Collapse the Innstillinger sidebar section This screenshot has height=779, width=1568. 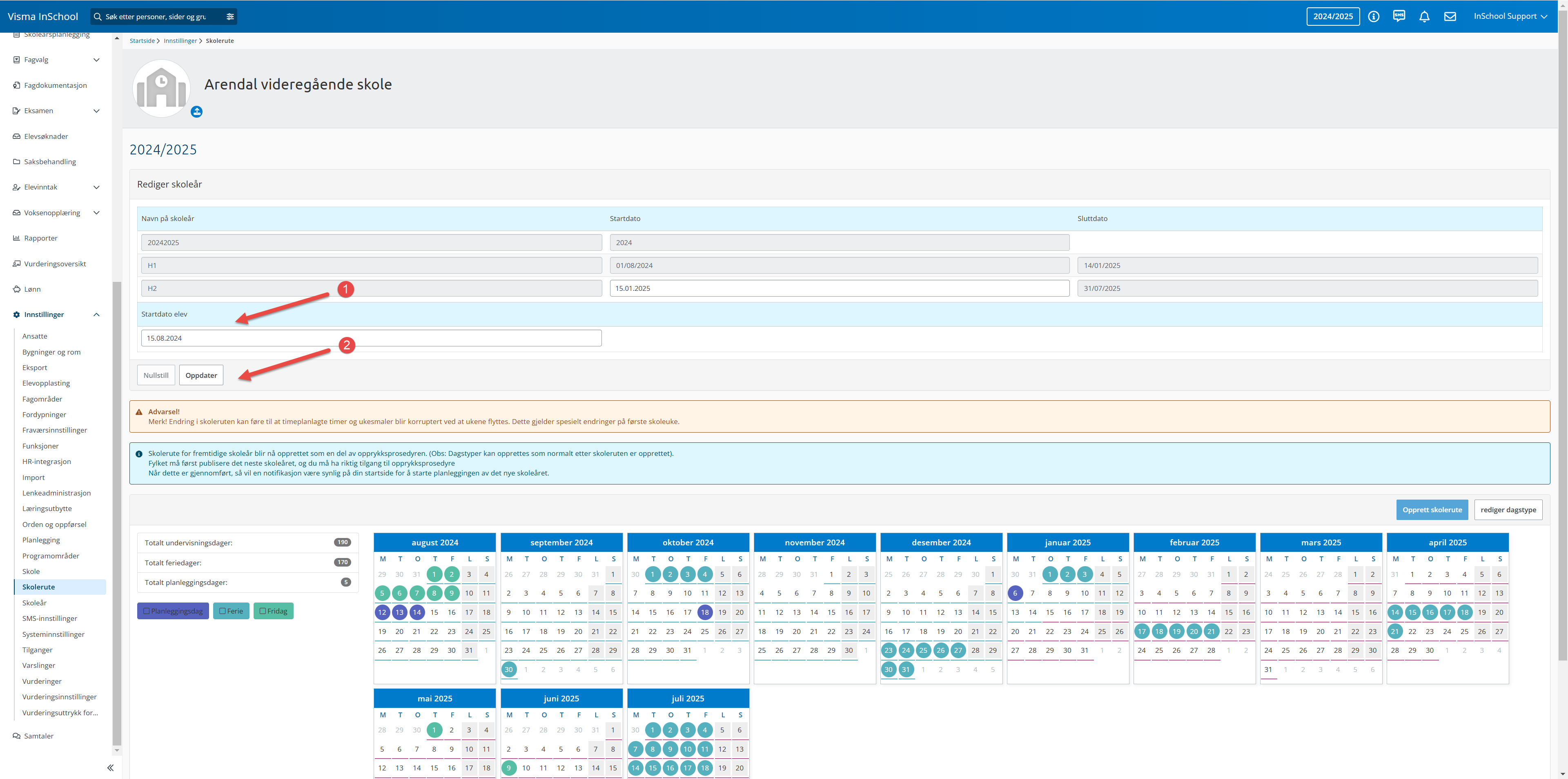point(96,314)
